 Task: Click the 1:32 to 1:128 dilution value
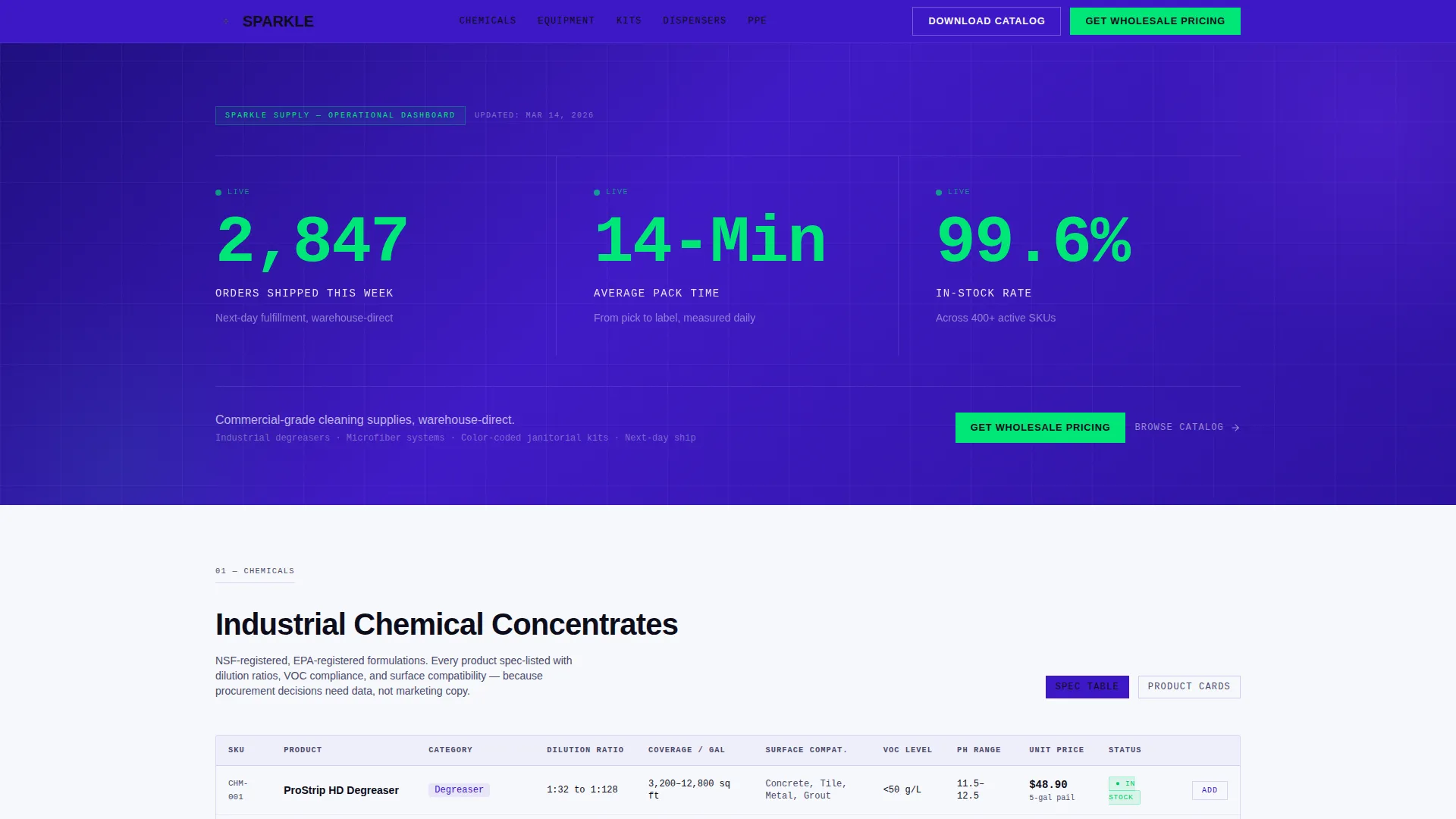582,790
